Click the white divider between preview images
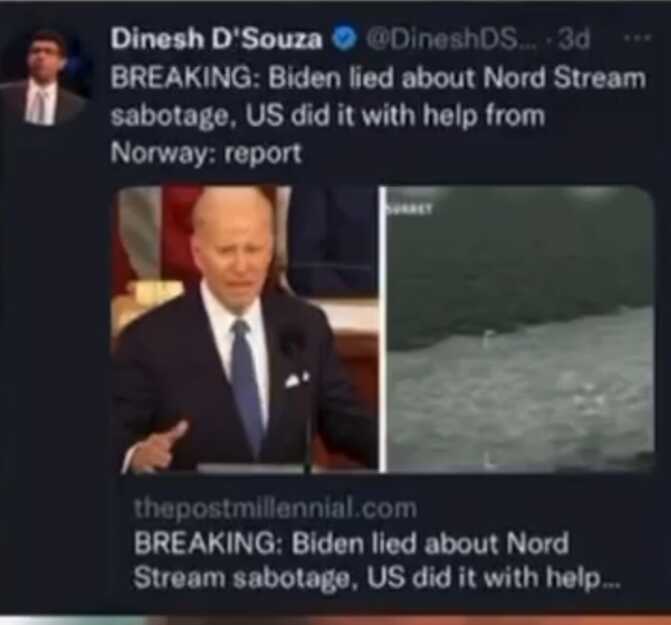The width and height of the screenshot is (671, 625). (383, 329)
